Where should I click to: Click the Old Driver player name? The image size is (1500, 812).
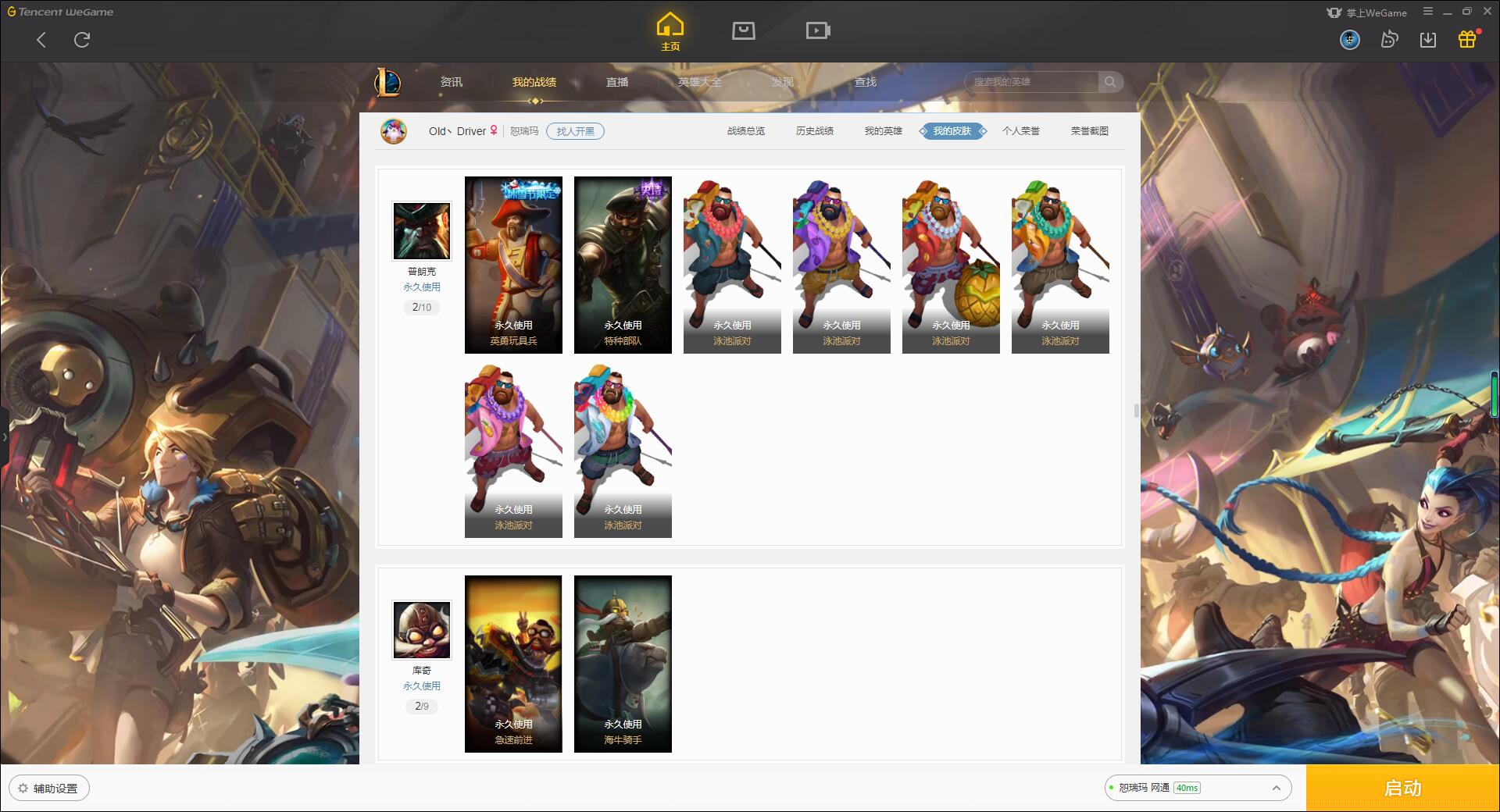click(457, 131)
